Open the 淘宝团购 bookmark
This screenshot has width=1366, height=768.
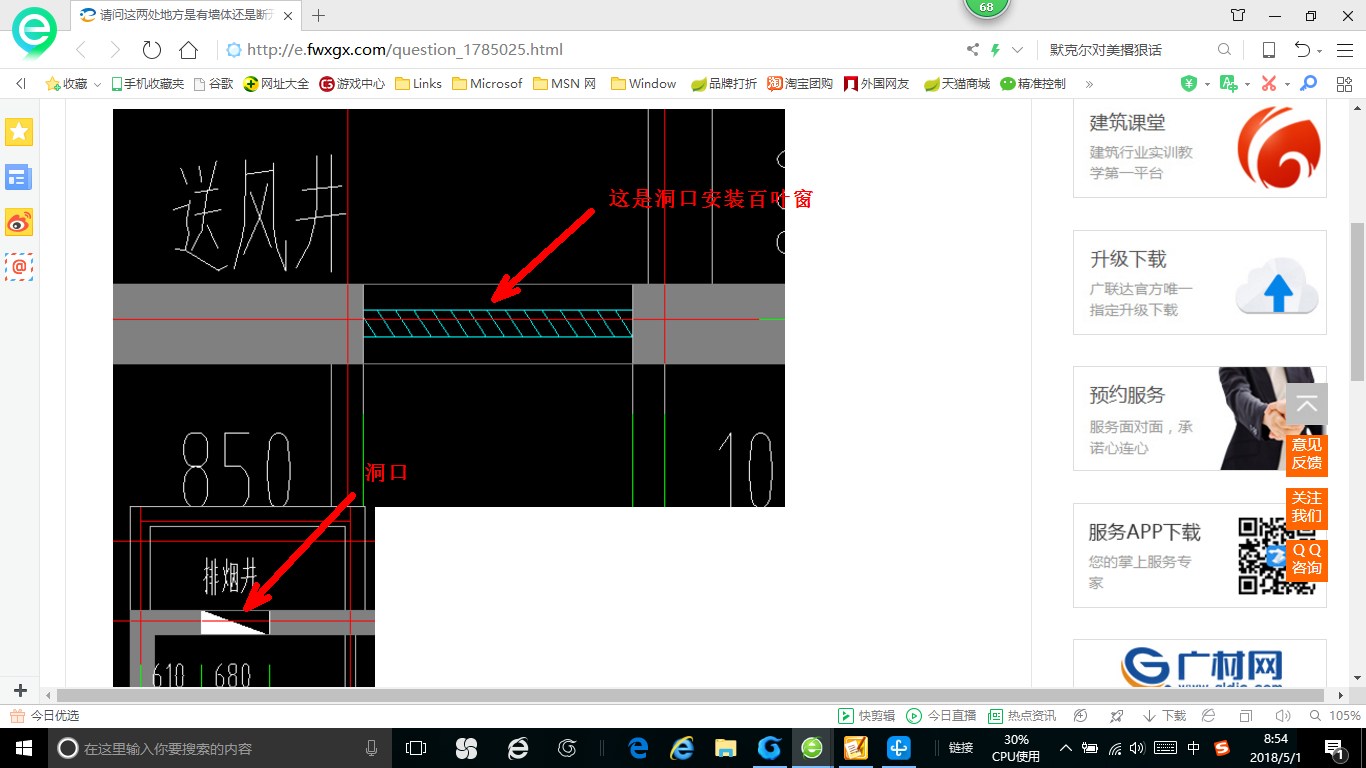[800, 84]
